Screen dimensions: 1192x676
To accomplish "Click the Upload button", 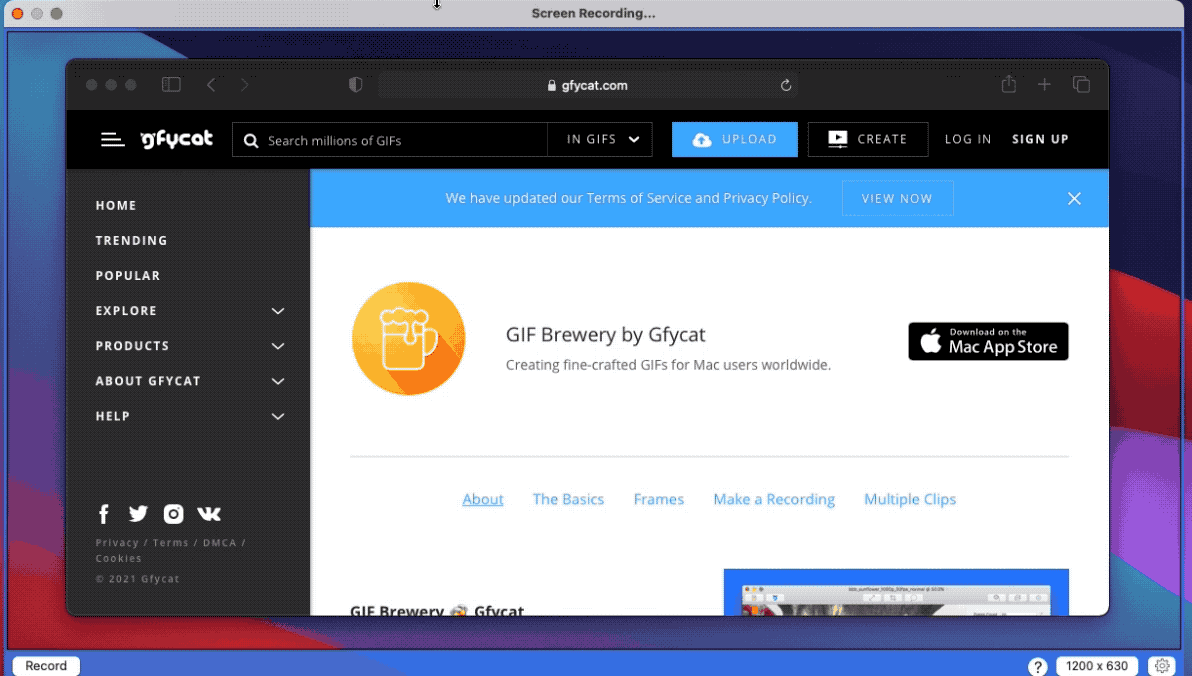I will point(734,140).
